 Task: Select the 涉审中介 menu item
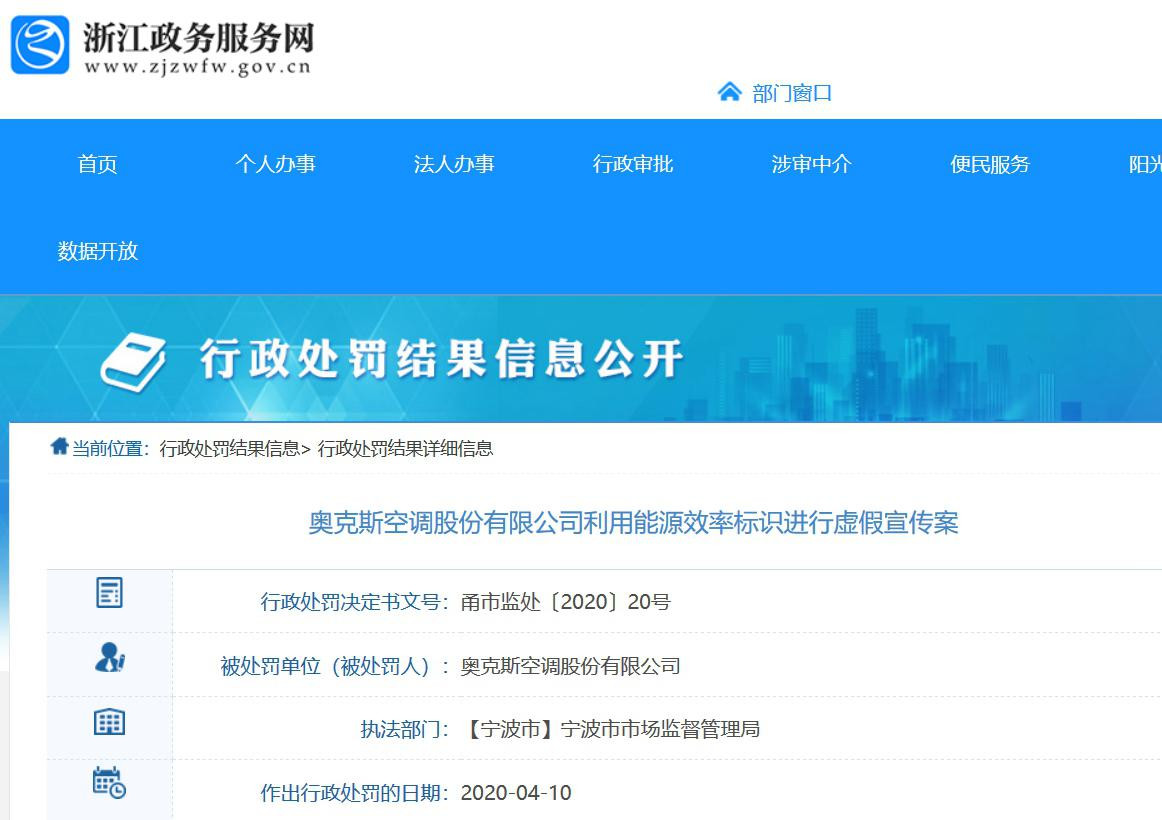coord(811,164)
